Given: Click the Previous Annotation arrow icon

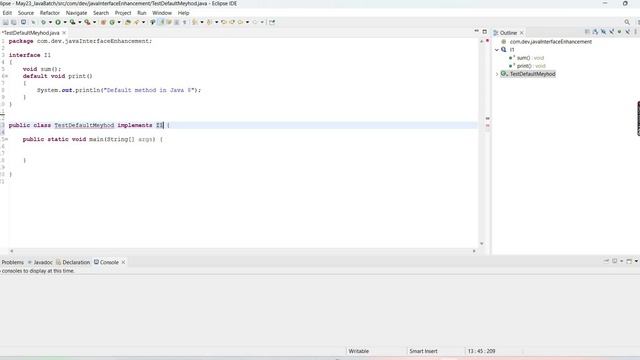Looking at the screenshot, I should (x=209, y=22).
